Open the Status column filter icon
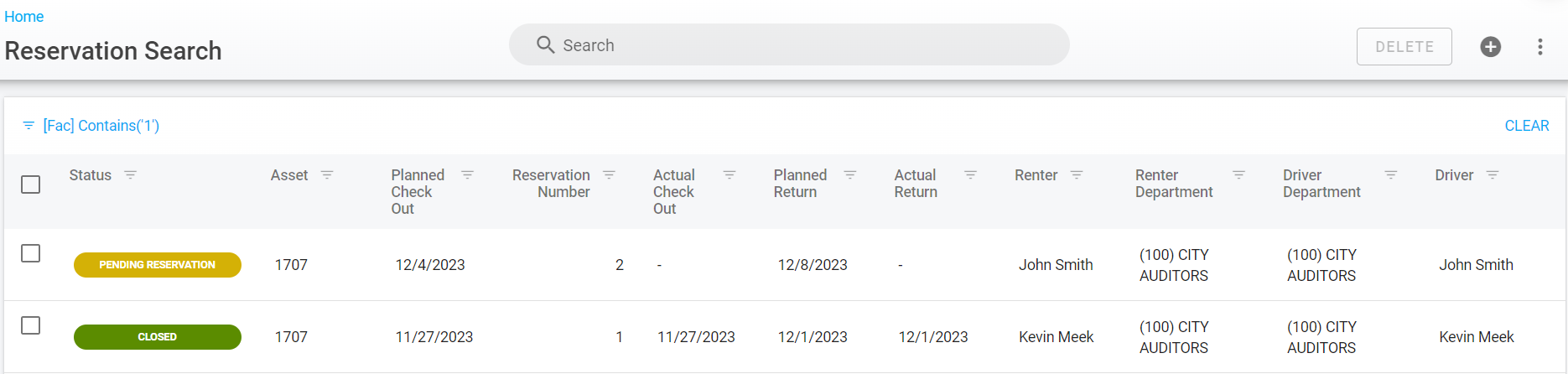The image size is (1568, 374). 130,175
